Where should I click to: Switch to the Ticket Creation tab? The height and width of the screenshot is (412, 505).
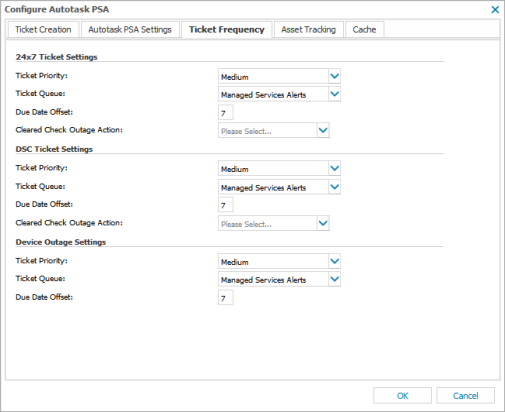pyautogui.click(x=43, y=30)
